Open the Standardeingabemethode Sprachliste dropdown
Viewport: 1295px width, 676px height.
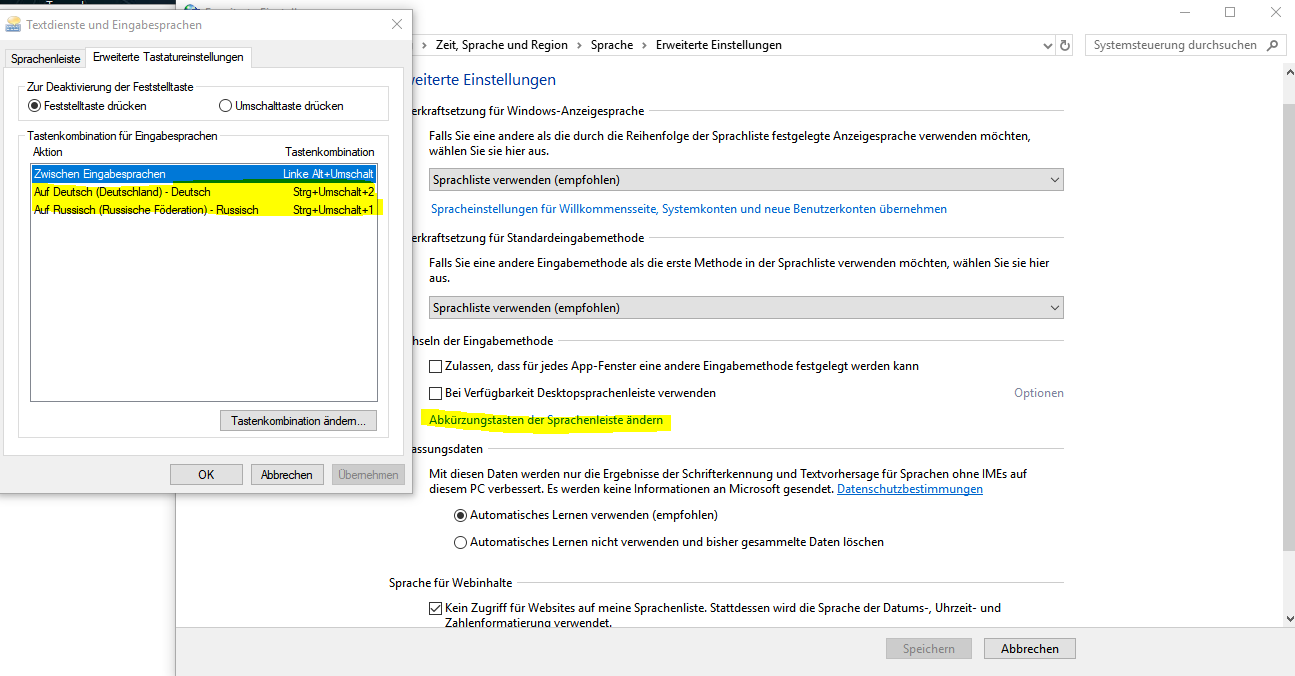coord(746,308)
